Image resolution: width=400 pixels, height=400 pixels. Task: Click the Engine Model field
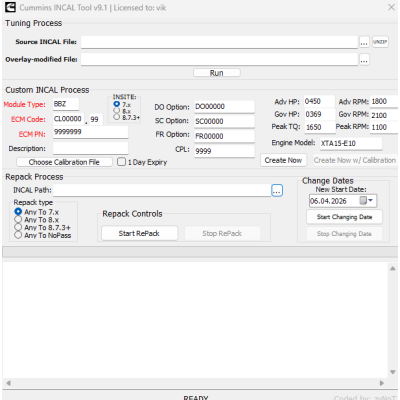[351, 144]
